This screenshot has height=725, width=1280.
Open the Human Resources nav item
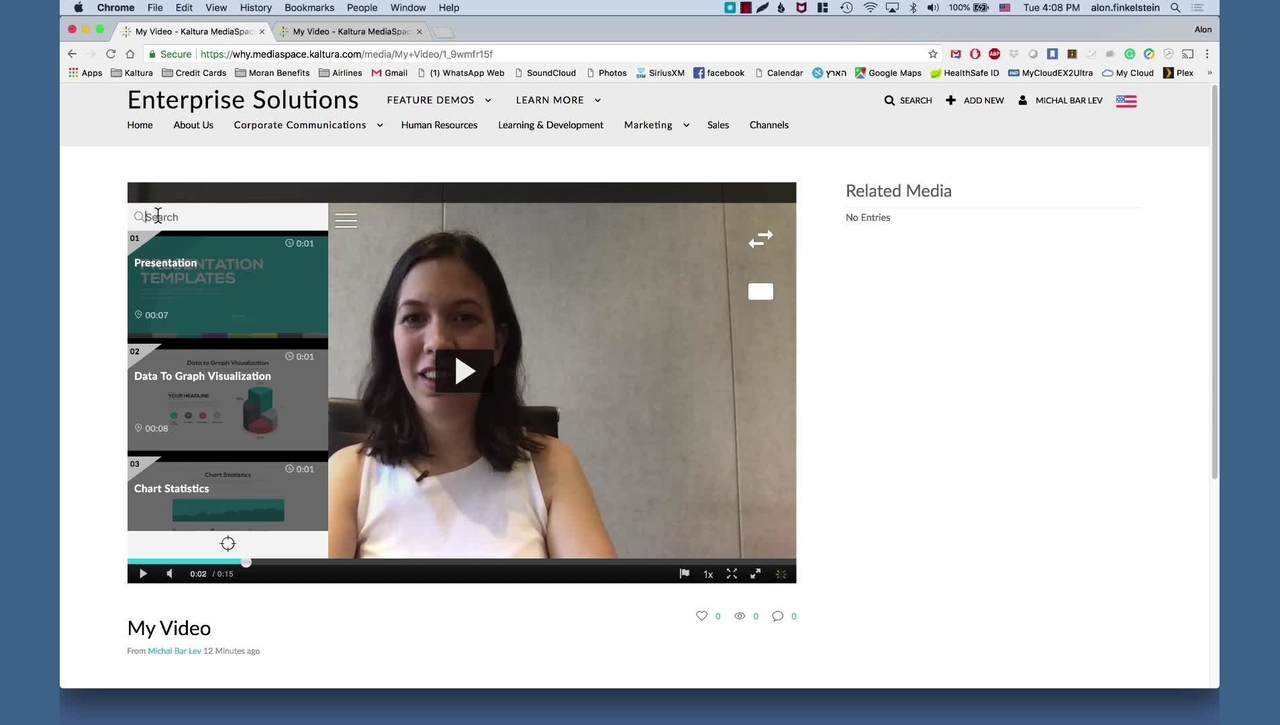pos(439,125)
